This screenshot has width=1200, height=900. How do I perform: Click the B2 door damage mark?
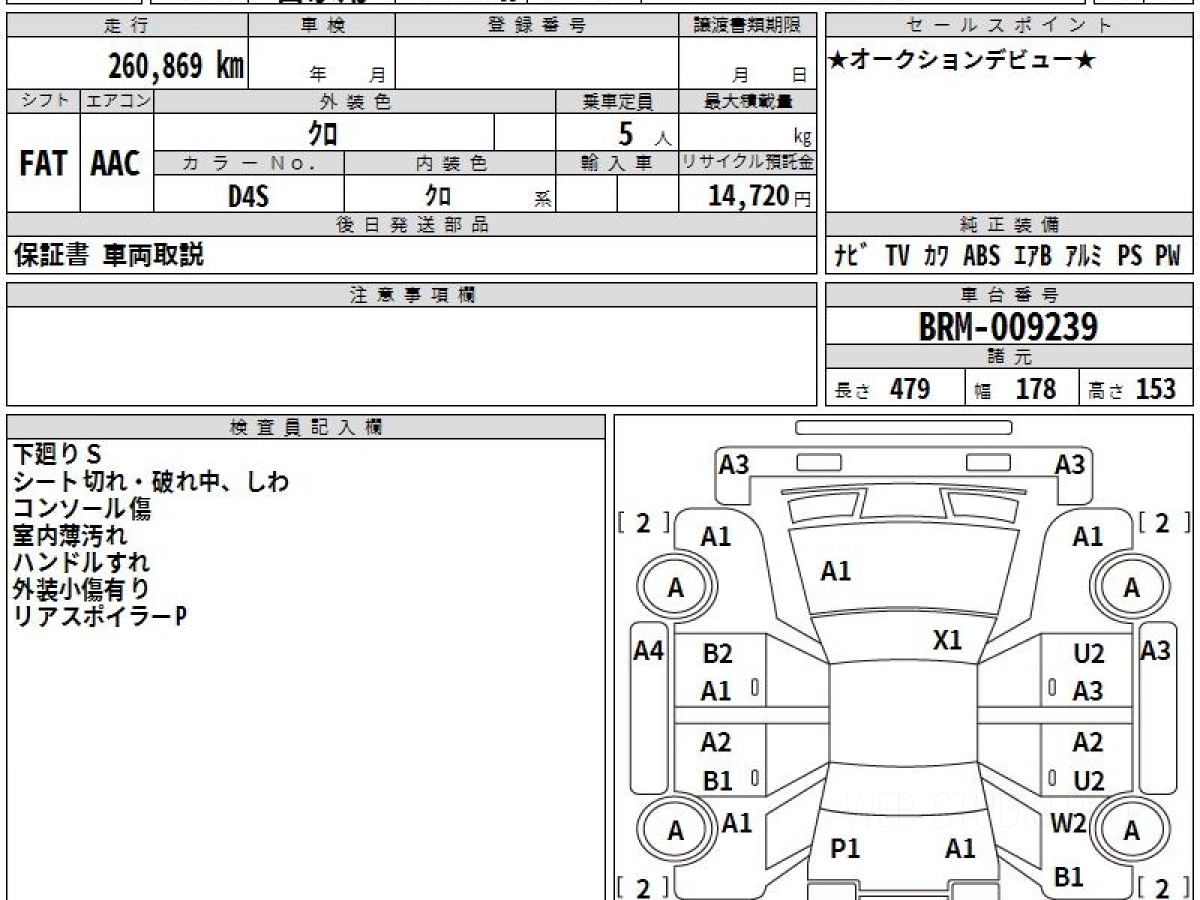pos(717,654)
